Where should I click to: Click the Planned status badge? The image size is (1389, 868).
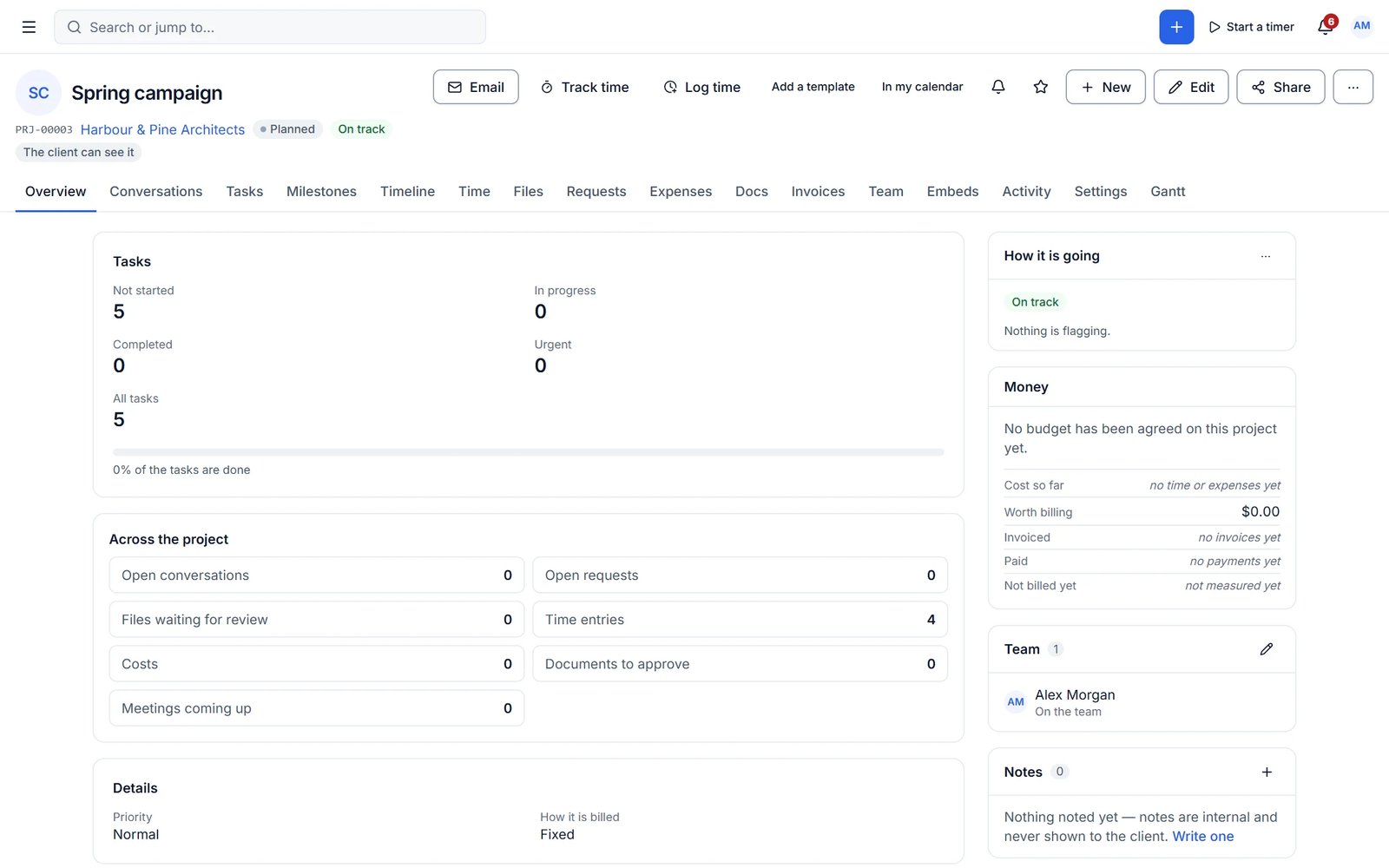[x=287, y=129]
